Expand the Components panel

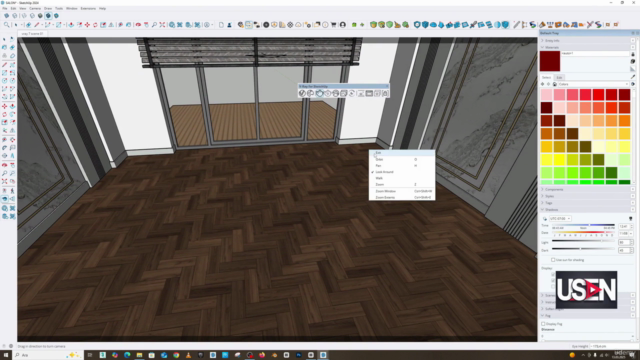pos(586,189)
